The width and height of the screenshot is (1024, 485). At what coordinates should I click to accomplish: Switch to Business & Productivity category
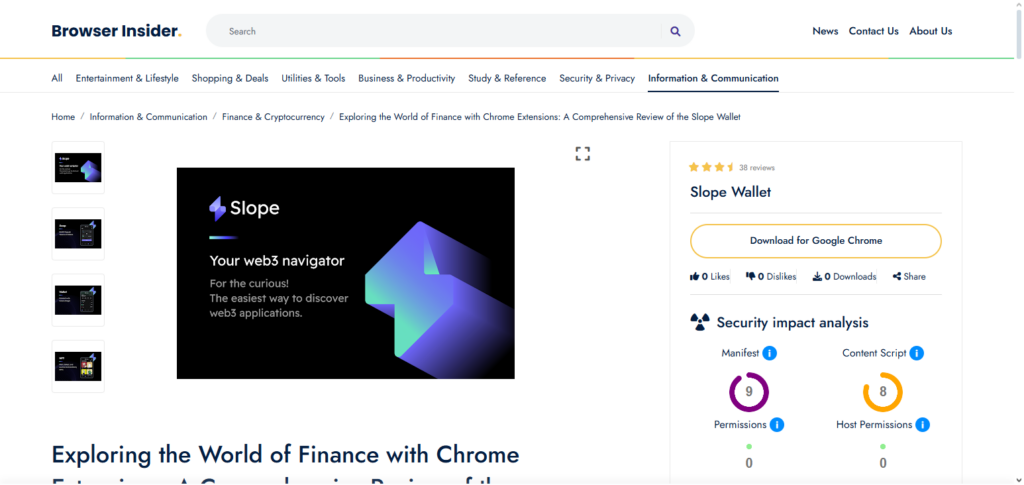(406, 78)
